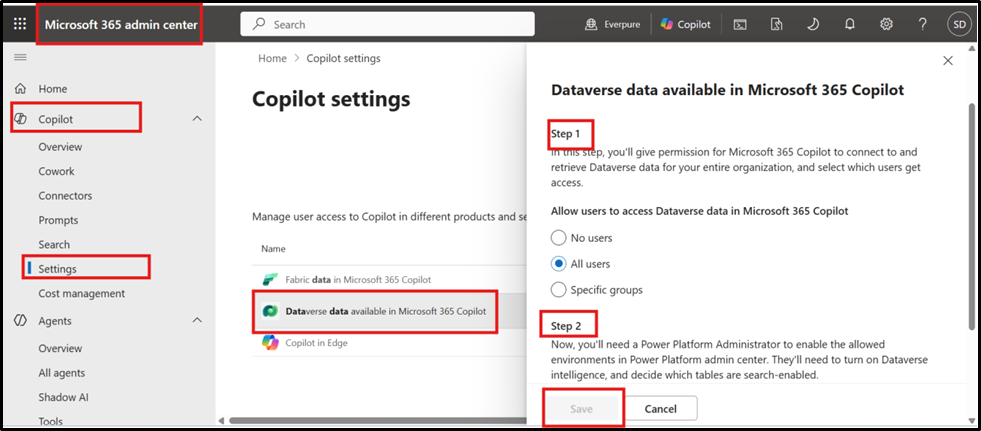Open Copilot from the top bar
981x431 pixels.
[686, 24]
